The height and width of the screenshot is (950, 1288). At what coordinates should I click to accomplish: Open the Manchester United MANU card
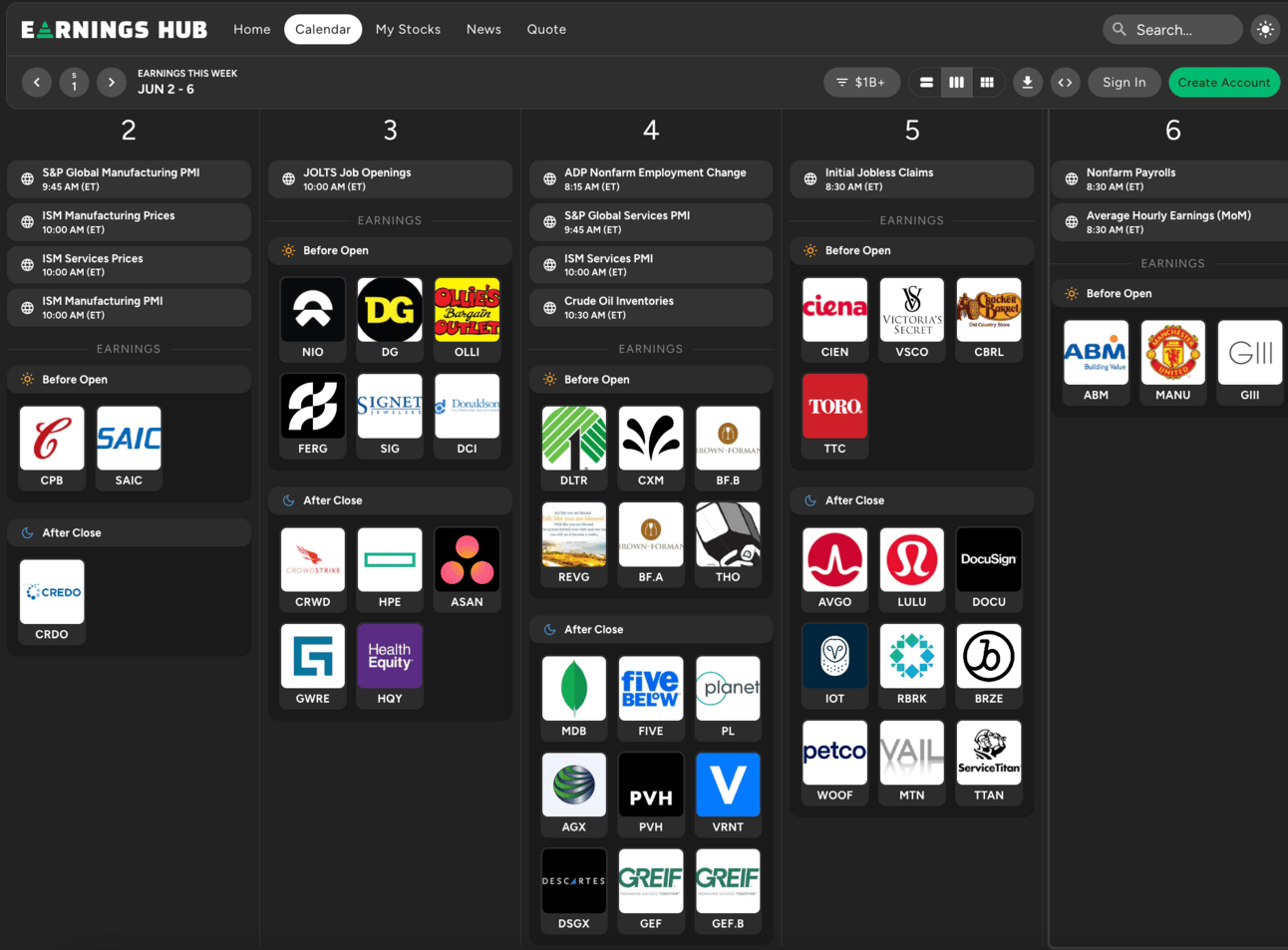1173,362
